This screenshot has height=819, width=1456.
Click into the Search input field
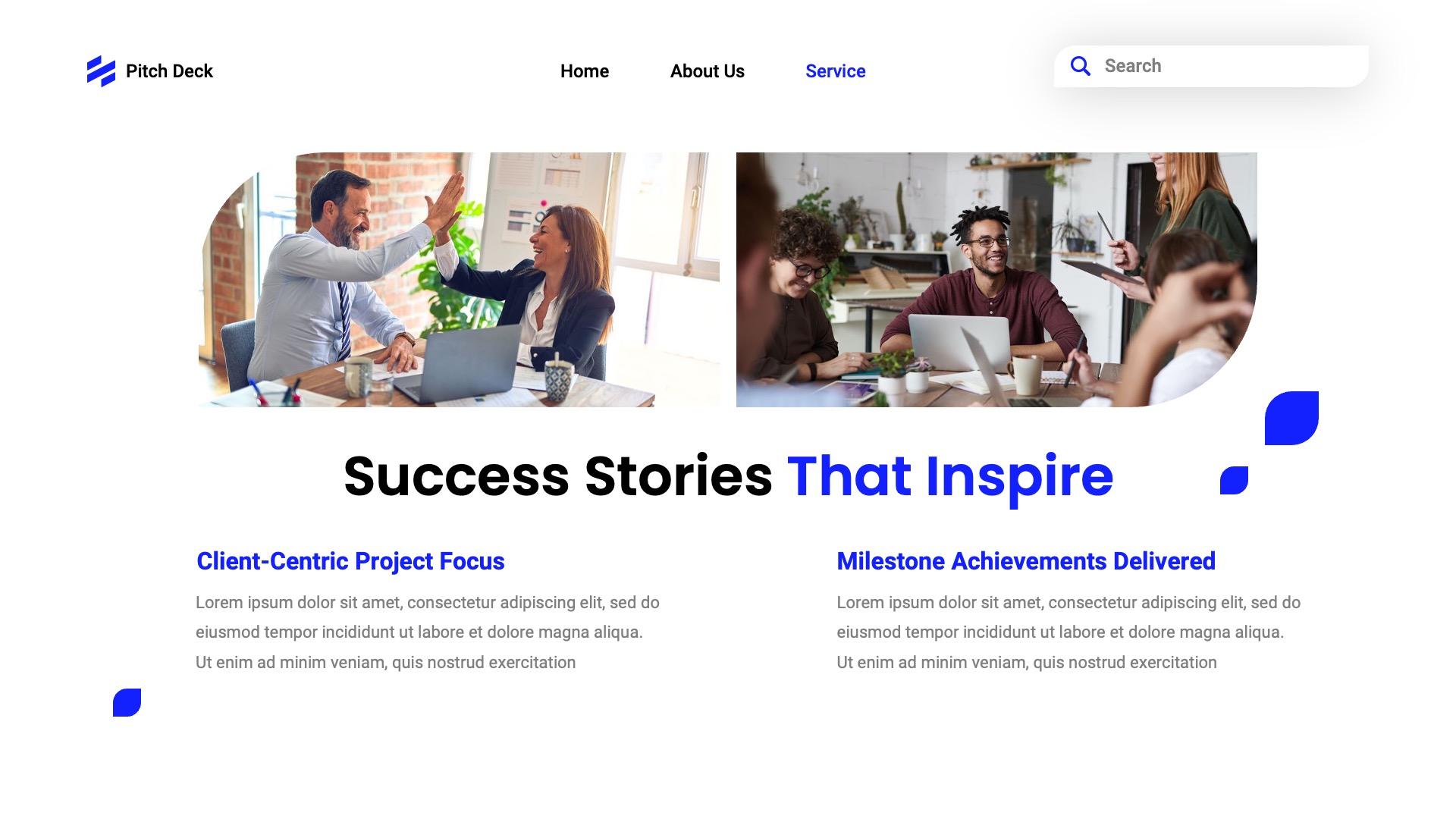pyautogui.click(x=1211, y=66)
